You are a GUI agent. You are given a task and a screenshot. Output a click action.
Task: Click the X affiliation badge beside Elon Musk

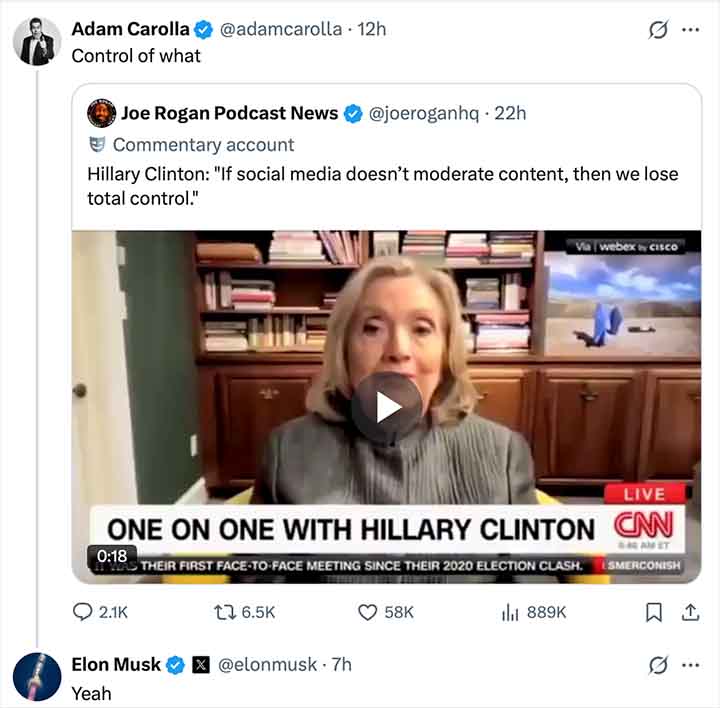point(201,665)
